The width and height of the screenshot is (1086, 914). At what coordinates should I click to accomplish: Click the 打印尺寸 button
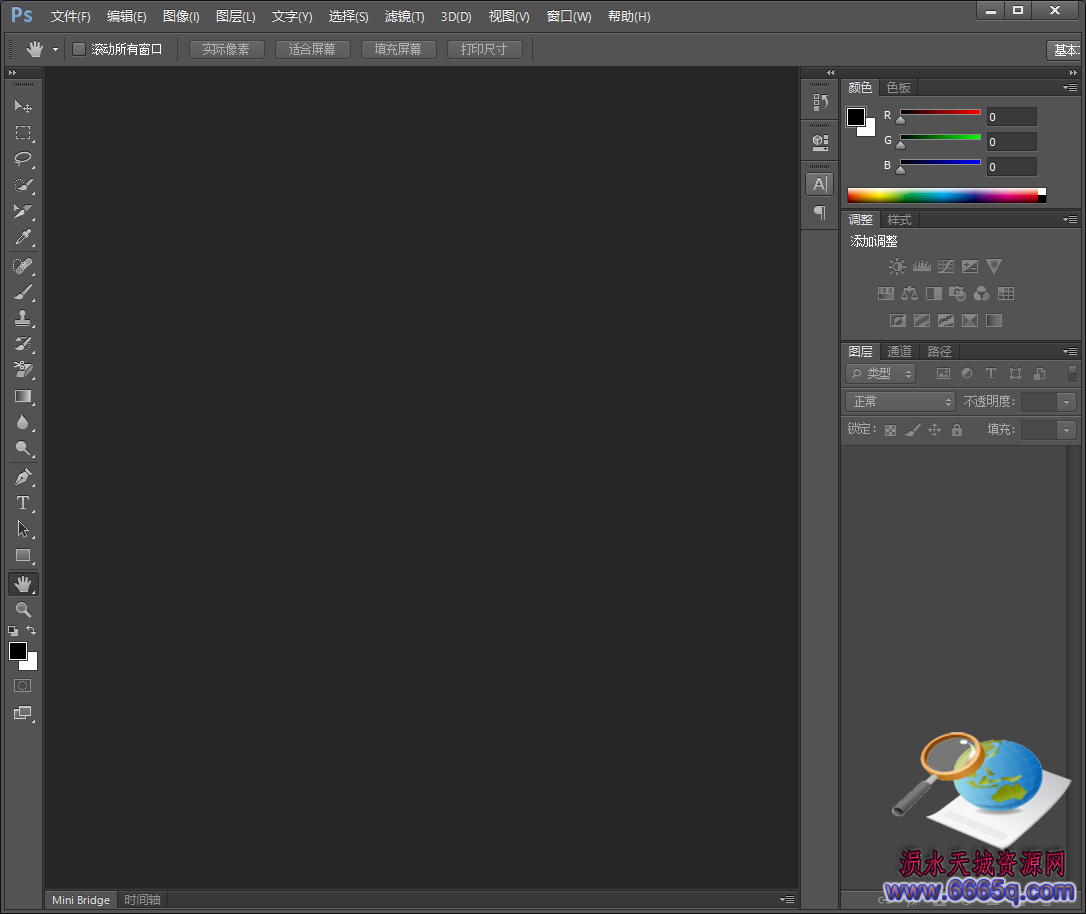tap(484, 49)
